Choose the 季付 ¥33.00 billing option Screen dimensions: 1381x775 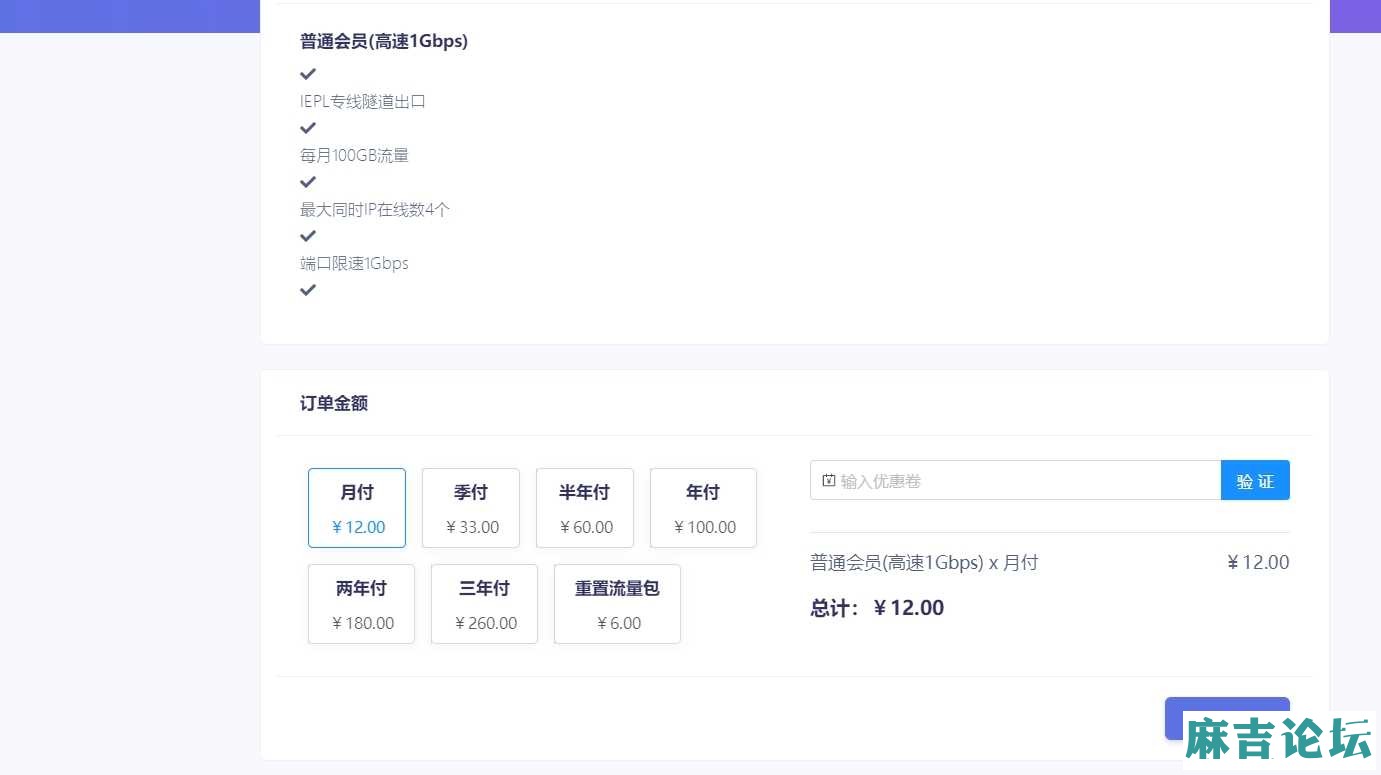tap(471, 508)
